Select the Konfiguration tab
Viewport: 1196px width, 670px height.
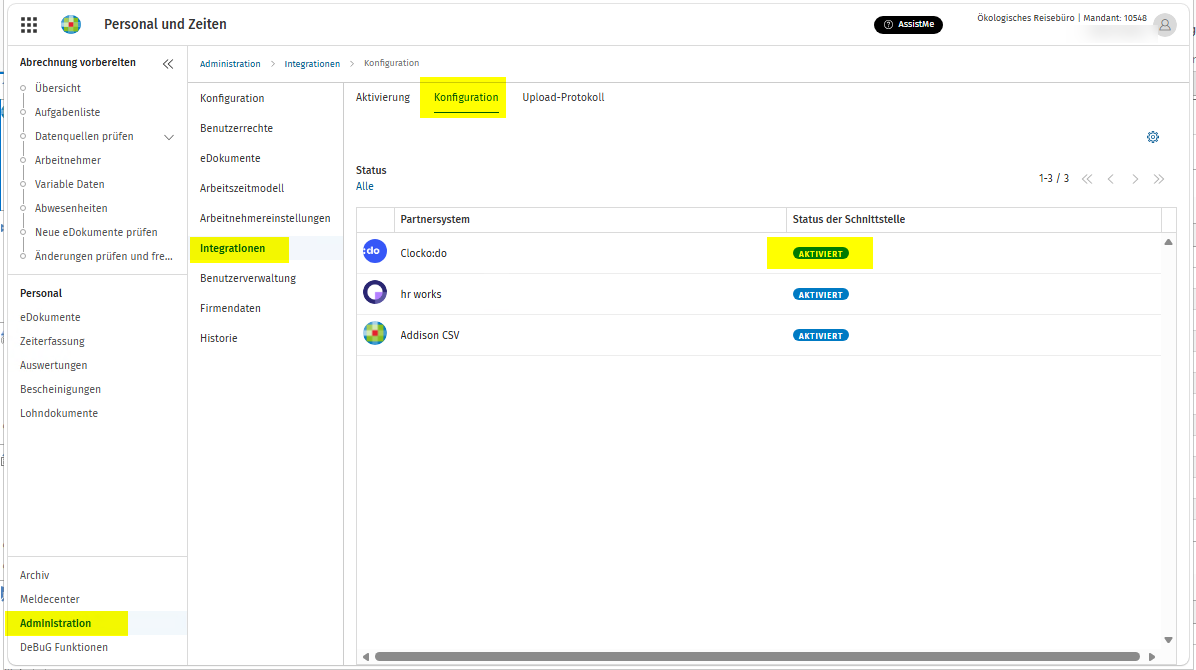pyautogui.click(x=466, y=98)
